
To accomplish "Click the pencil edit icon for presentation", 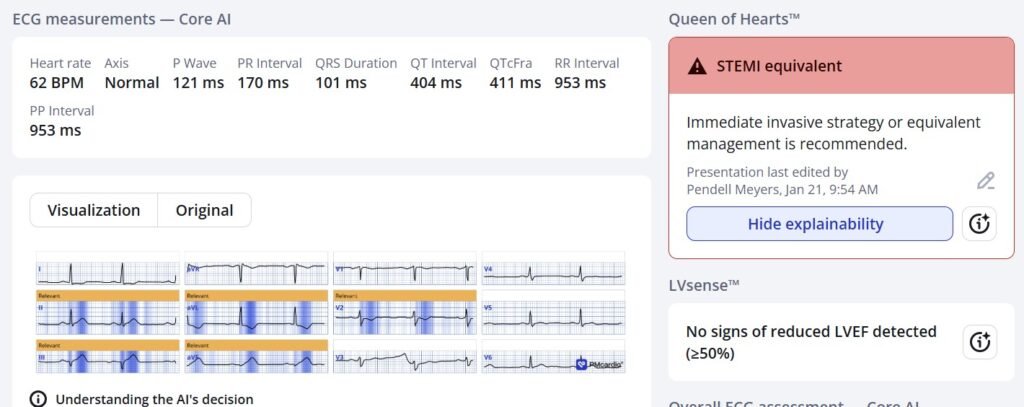I will pyautogui.click(x=985, y=181).
